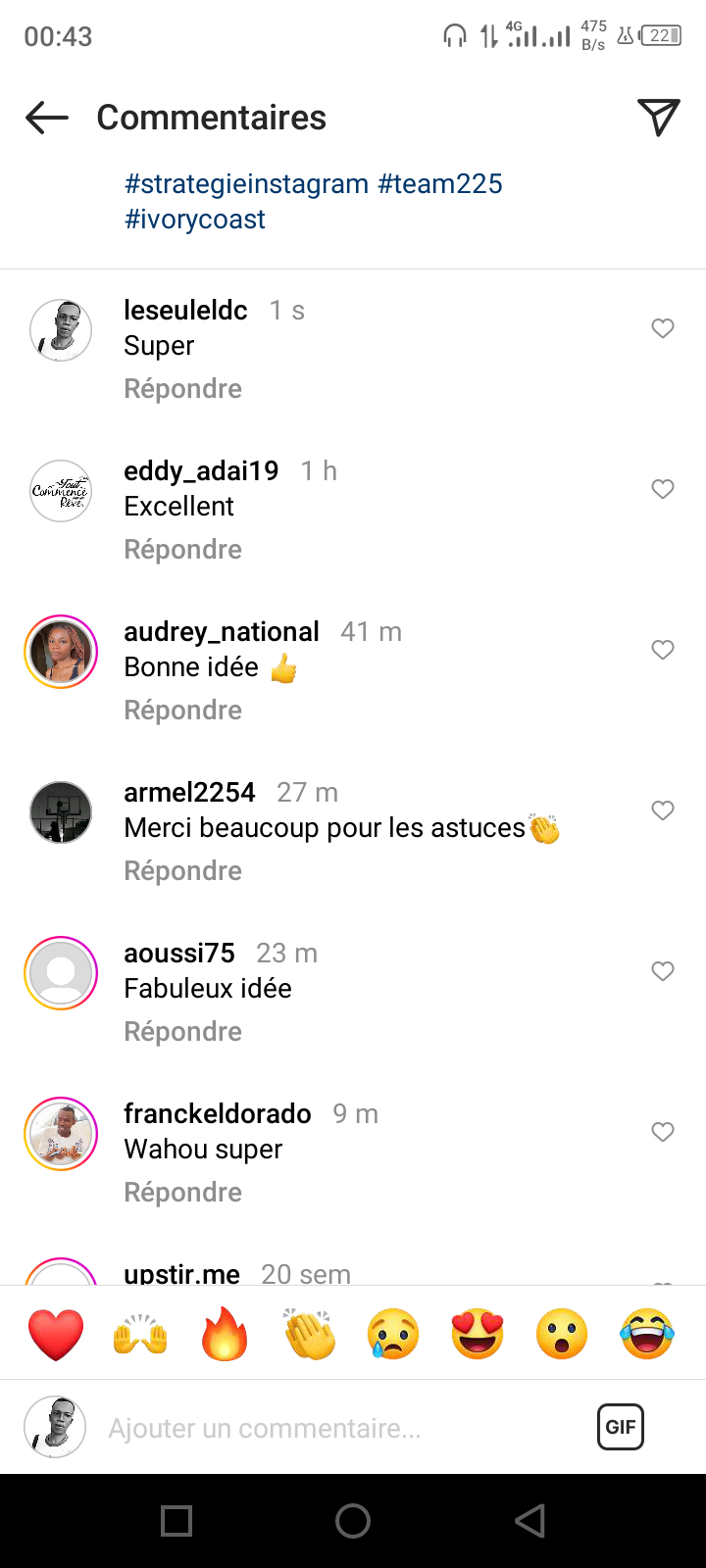Open aoussi75's profile from username
Screen dimensions: 706x1568
(179, 954)
